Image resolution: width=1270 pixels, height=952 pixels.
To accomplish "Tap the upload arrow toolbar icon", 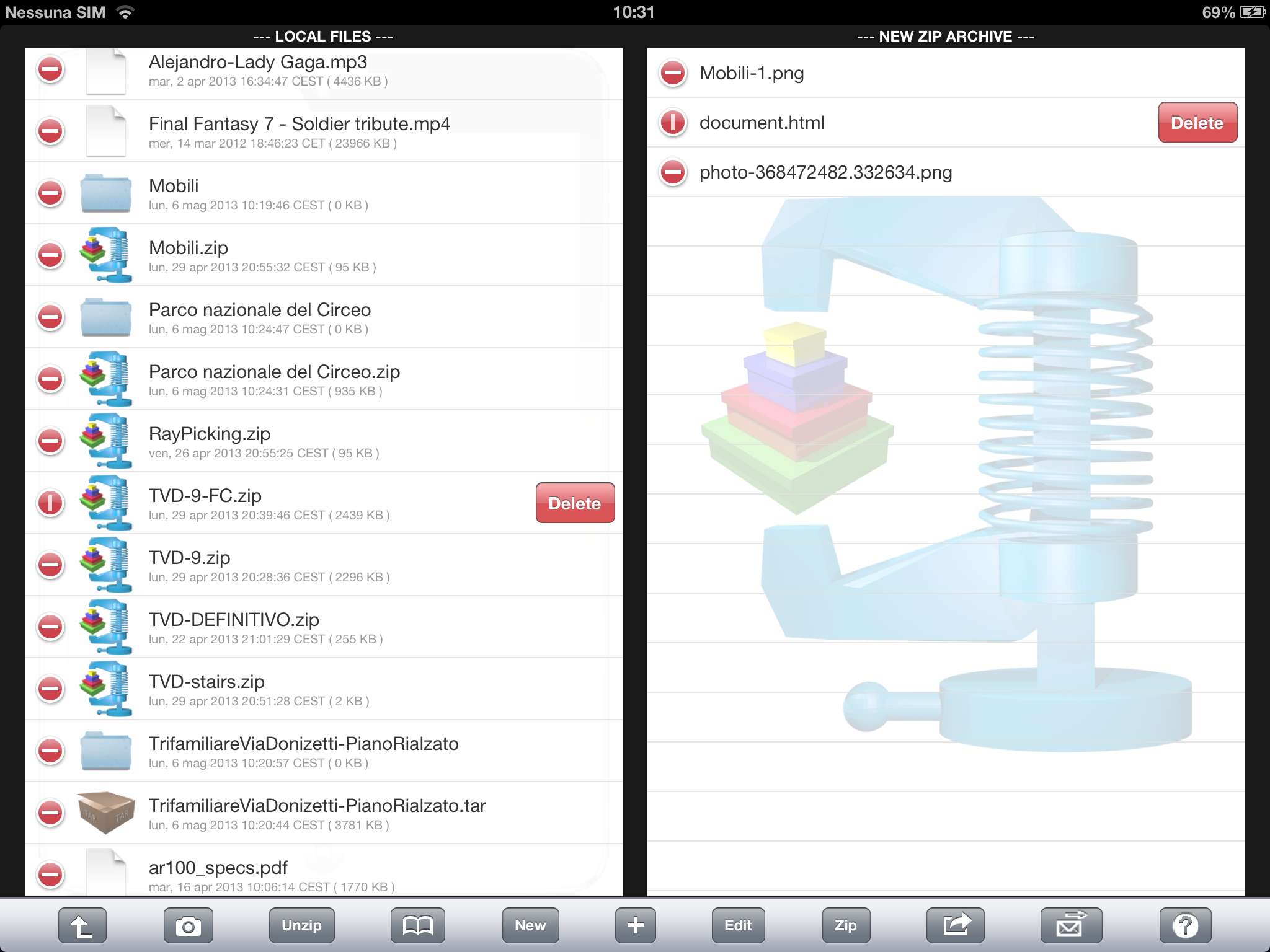I will 82,925.
